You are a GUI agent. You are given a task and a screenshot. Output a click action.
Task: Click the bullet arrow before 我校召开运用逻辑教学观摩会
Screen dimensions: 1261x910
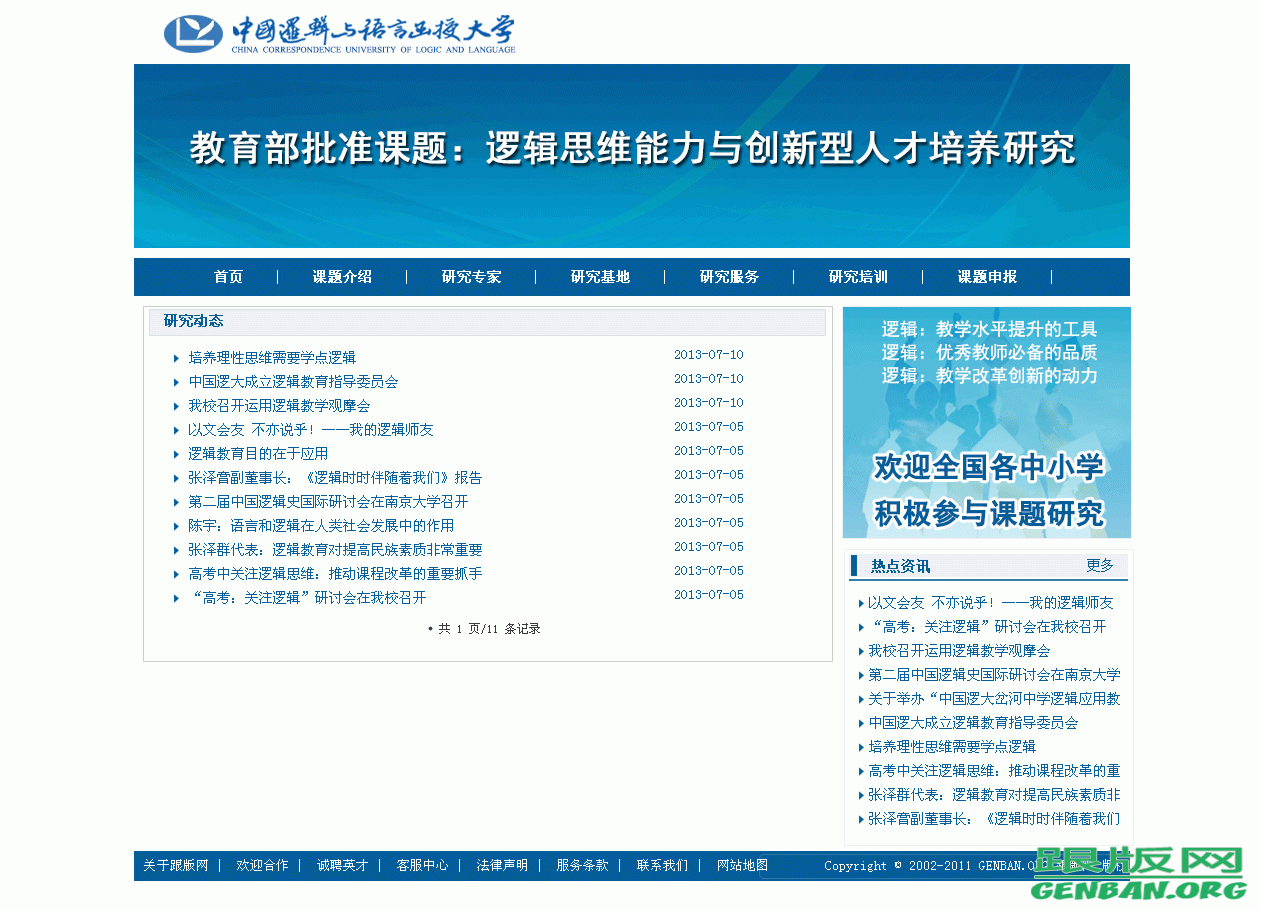coord(176,405)
